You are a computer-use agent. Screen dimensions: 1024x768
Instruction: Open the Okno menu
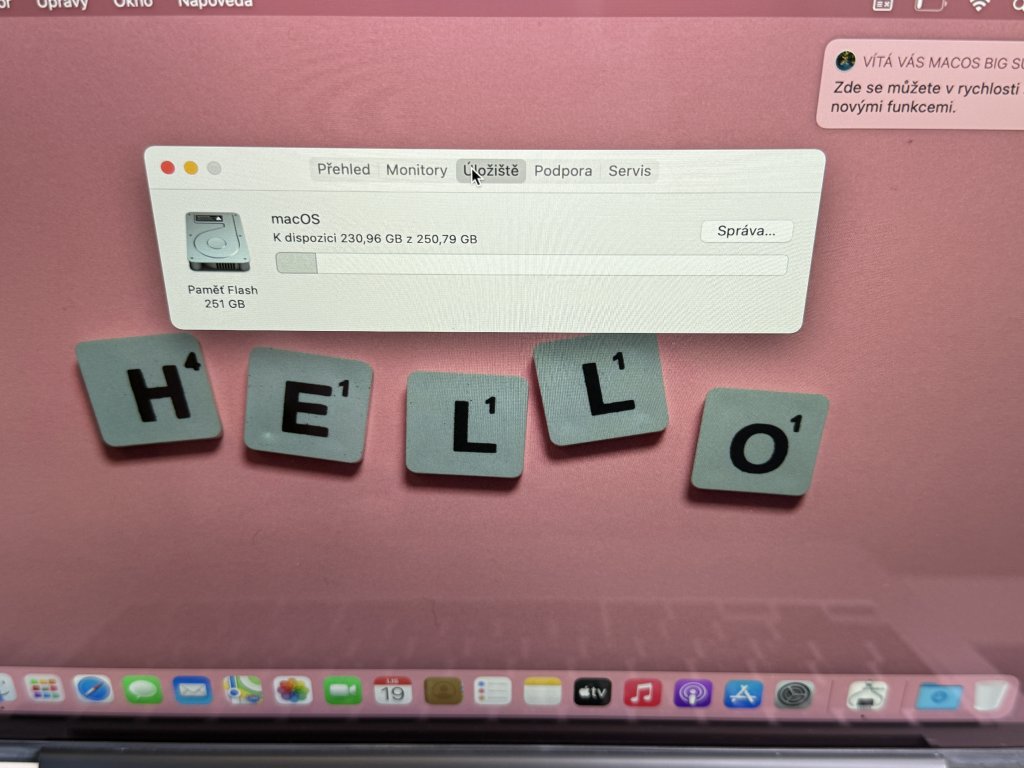(133, 4)
